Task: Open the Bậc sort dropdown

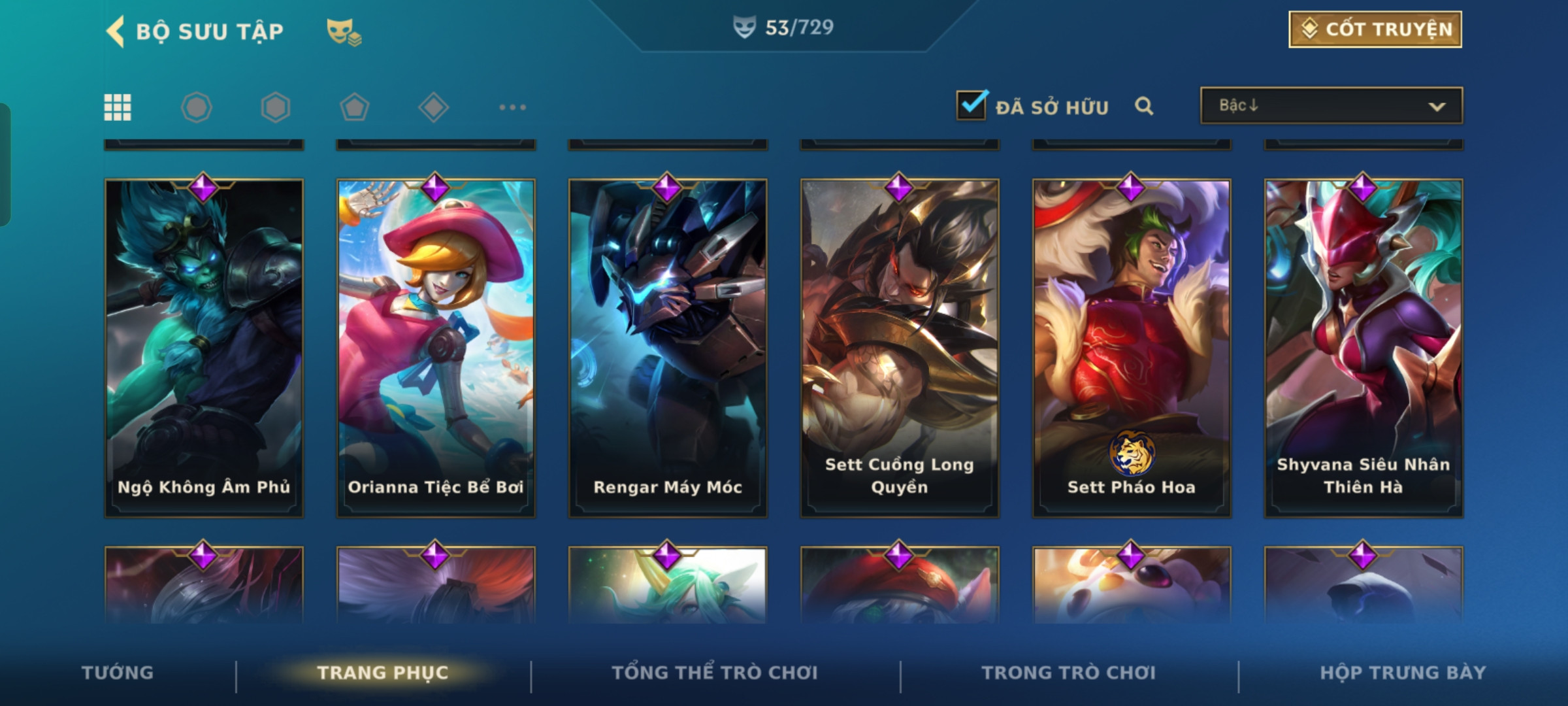Action: pos(1331,105)
